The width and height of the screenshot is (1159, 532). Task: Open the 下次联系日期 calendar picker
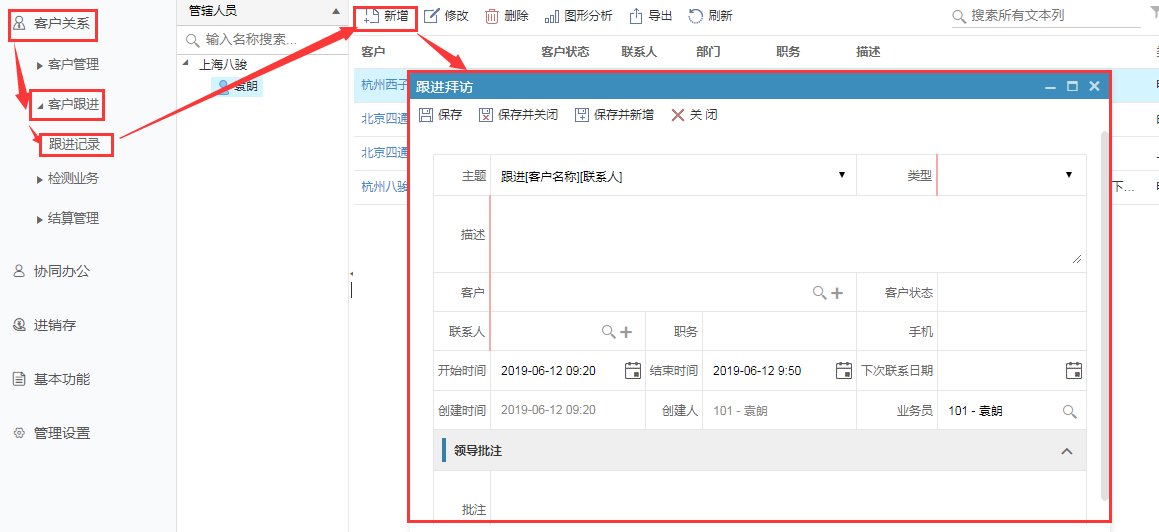coord(1074,371)
